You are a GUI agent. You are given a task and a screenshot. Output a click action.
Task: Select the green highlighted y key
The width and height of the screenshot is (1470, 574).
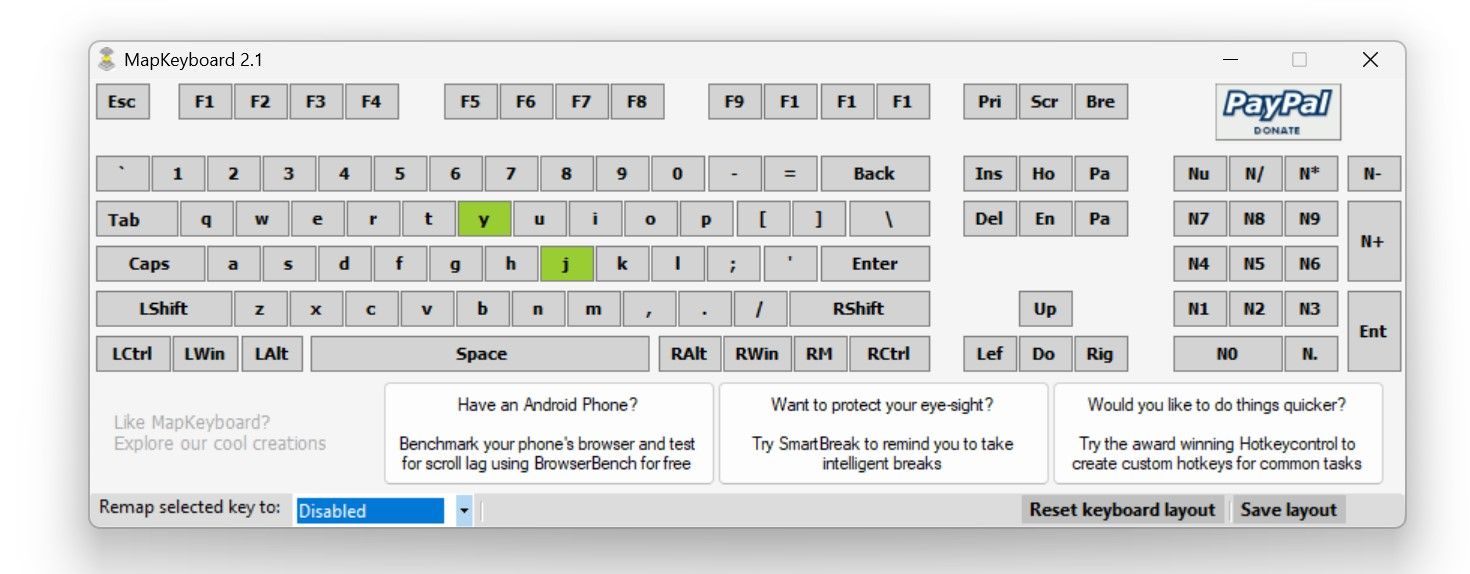tap(484, 219)
